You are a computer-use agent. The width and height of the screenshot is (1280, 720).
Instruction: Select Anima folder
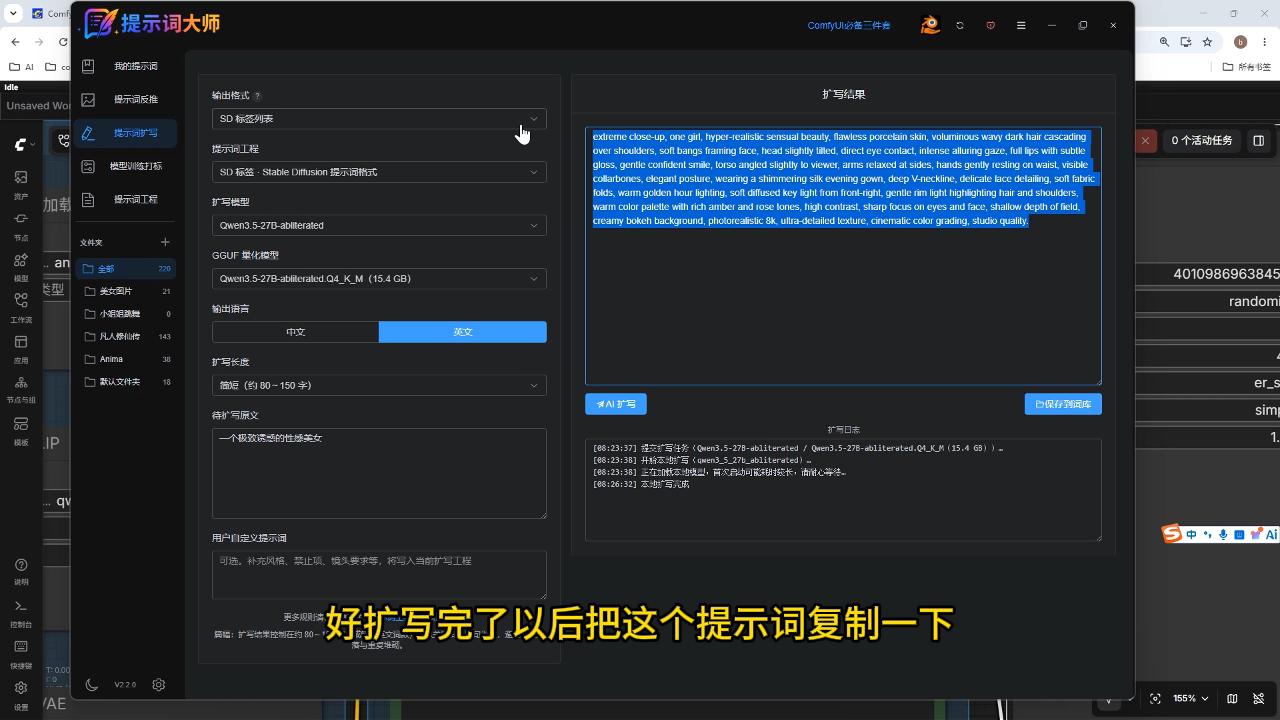(125, 359)
